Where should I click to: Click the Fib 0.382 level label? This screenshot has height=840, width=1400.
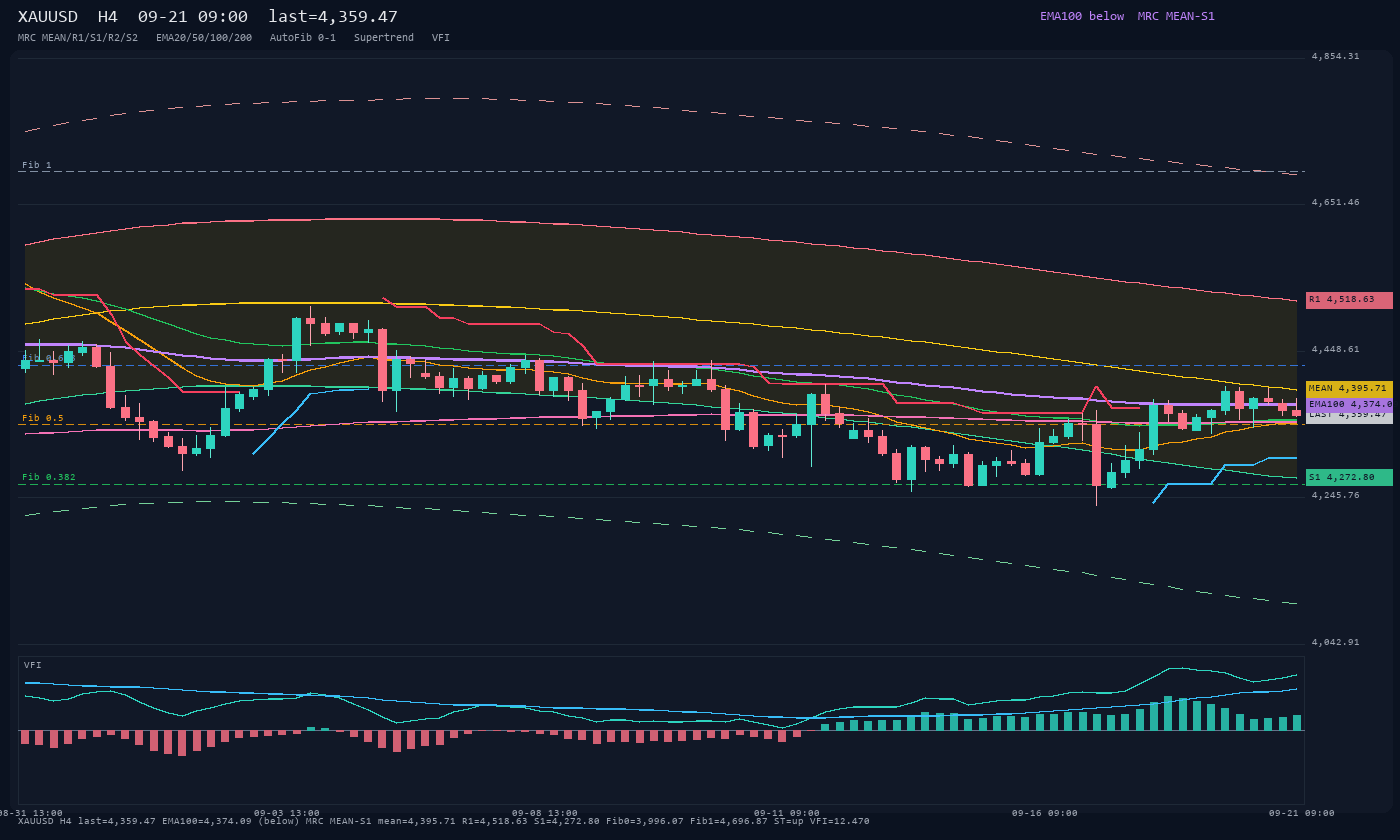[49, 478]
